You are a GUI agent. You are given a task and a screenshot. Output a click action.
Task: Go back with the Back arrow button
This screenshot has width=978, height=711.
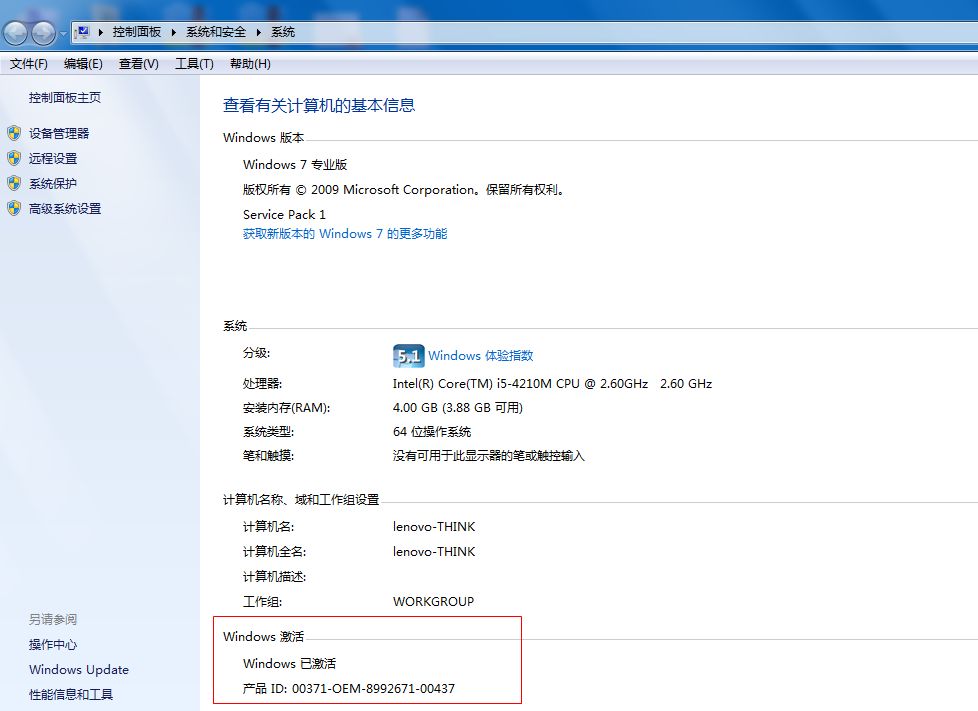pyautogui.click(x=16, y=33)
